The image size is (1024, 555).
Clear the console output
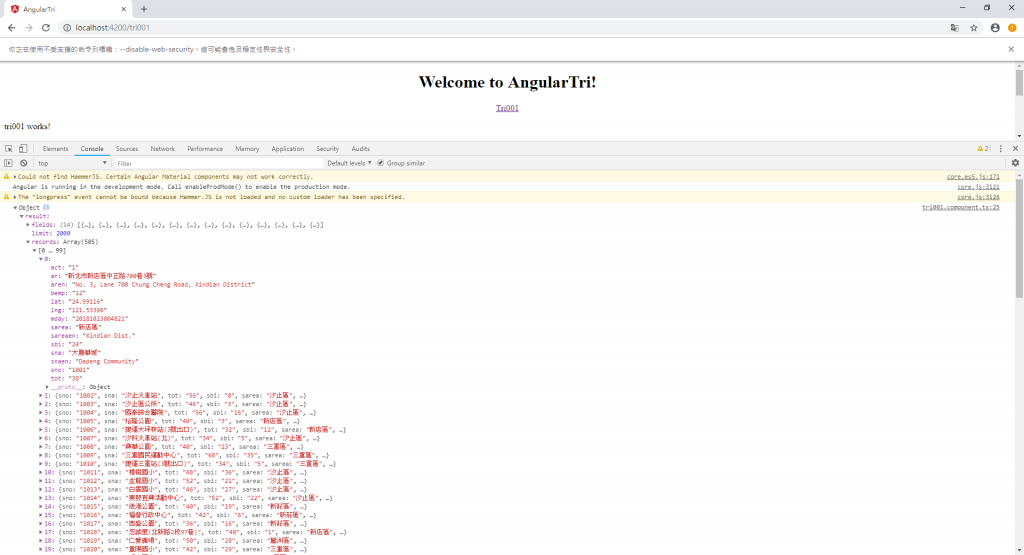click(x=24, y=163)
